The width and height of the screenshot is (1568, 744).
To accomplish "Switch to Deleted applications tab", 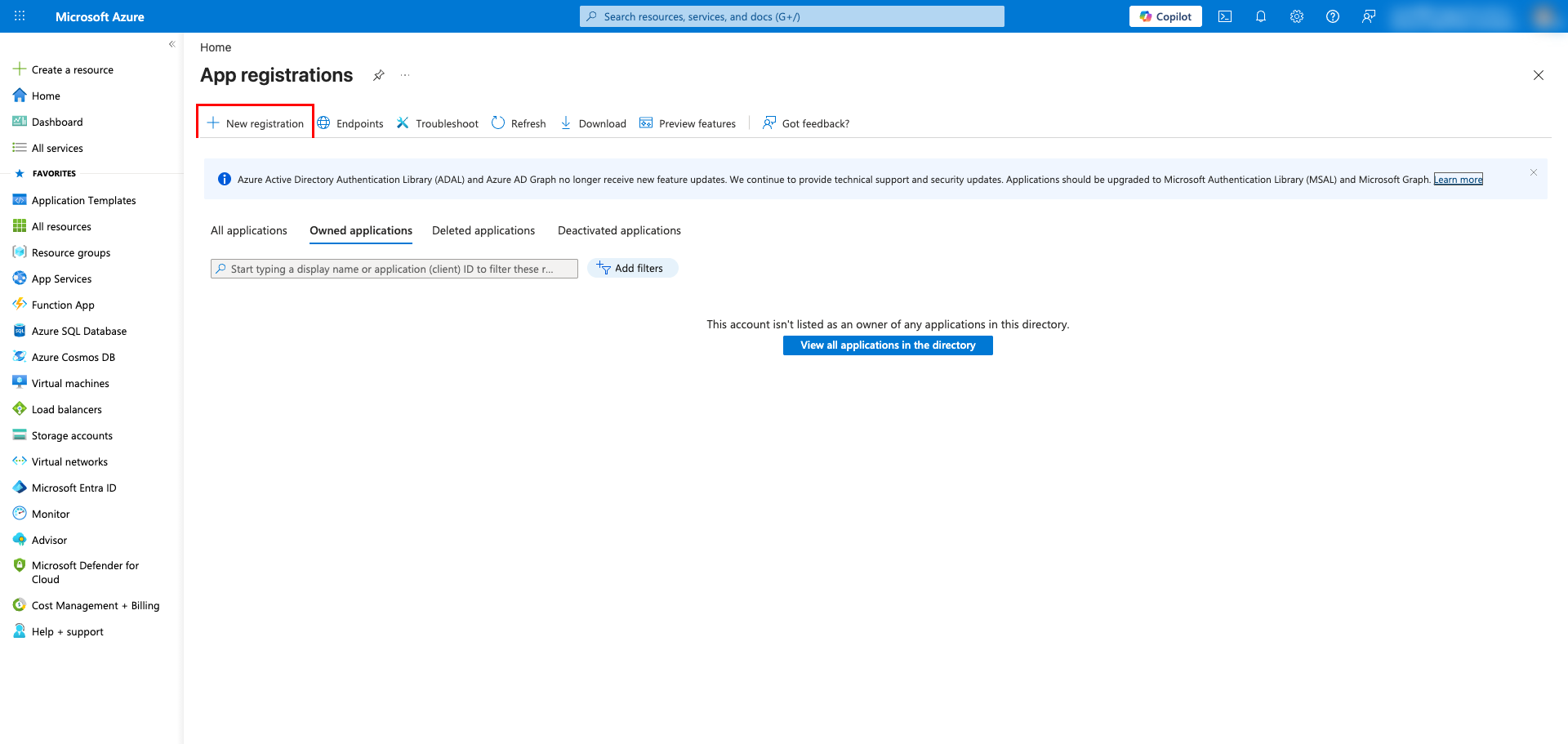I will 483,230.
